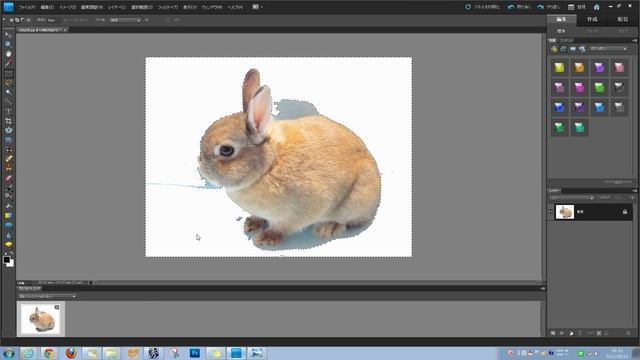The width and height of the screenshot is (640, 360).
Task: Select the Clone Stamp tool
Action: 8,169
